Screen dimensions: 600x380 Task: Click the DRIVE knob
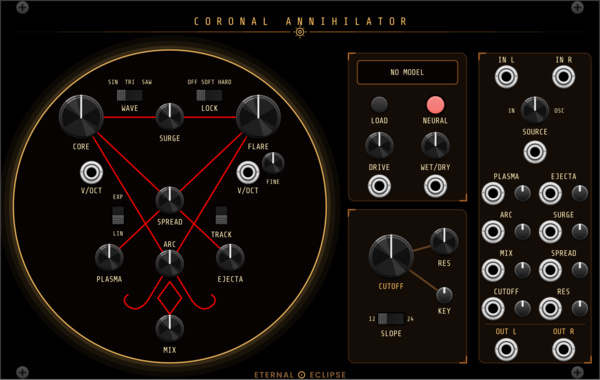pyautogui.click(x=379, y=146)
